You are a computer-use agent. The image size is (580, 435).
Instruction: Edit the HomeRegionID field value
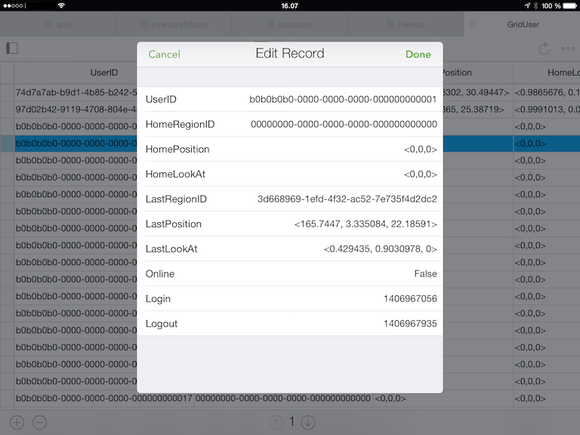(290, 124)
